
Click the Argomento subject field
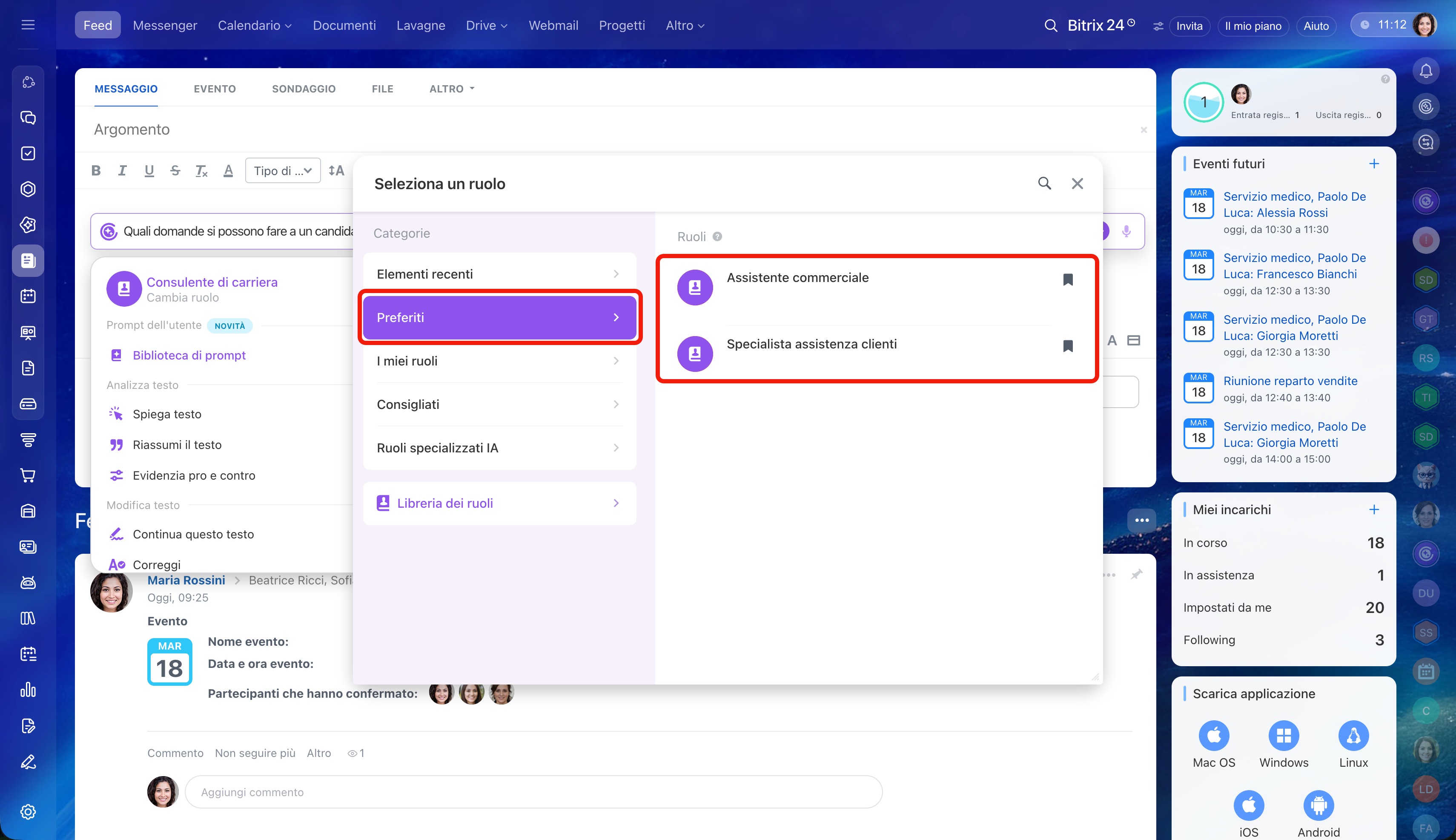(x=611, y=129)
